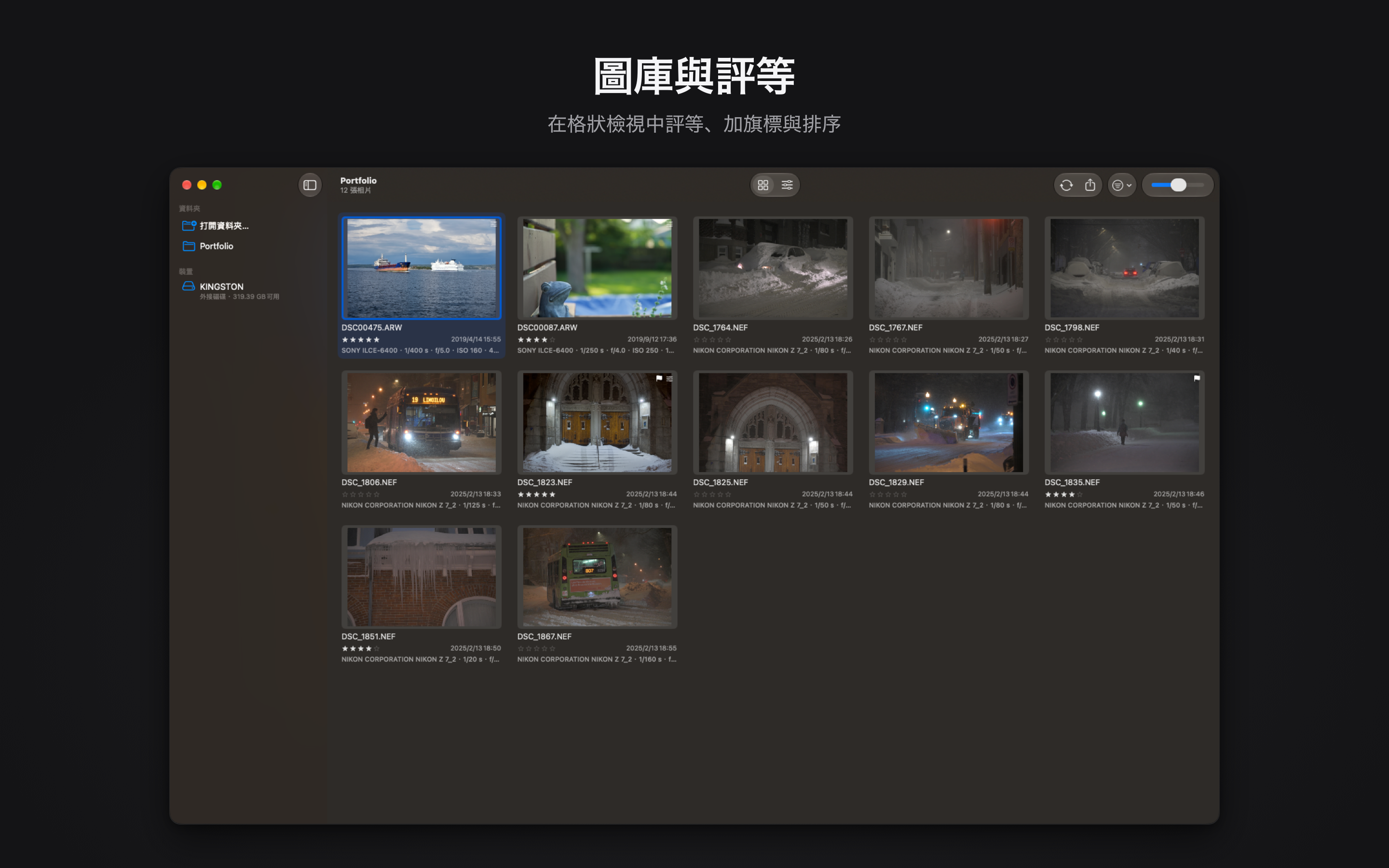The width and height of the screenshot is (1389, 868).
Task: Adjust the thumbnail size slider
Action: [1177, 185]
